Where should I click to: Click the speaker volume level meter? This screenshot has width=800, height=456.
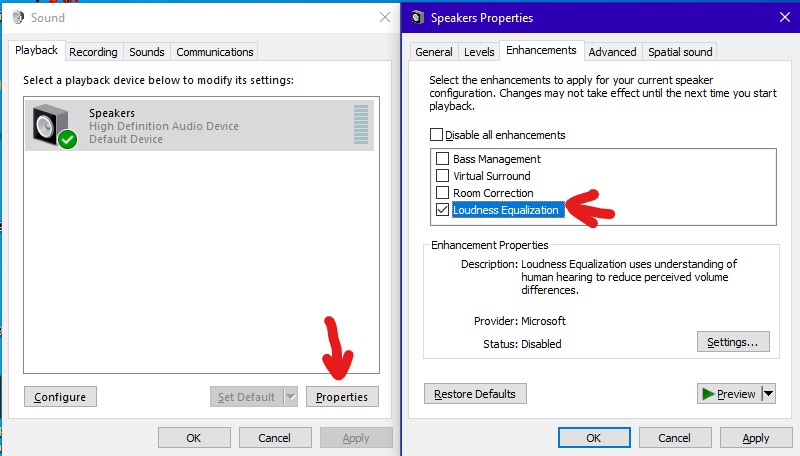click(360, 125)
